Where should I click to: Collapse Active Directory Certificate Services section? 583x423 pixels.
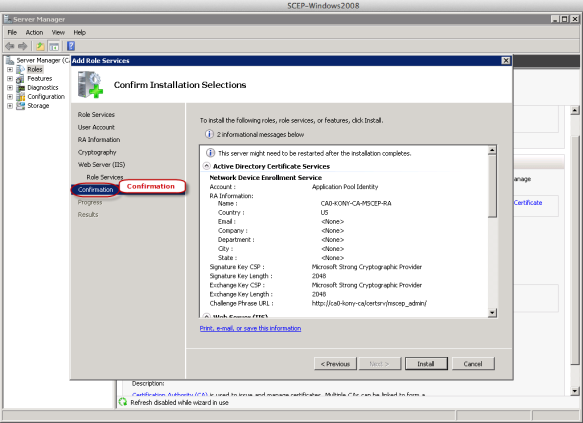[206, 166]
